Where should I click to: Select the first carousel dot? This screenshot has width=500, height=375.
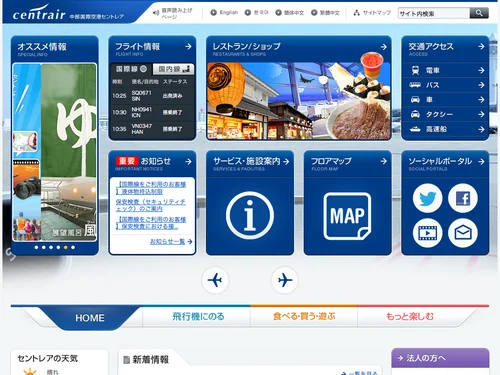[x=36, y=247]
